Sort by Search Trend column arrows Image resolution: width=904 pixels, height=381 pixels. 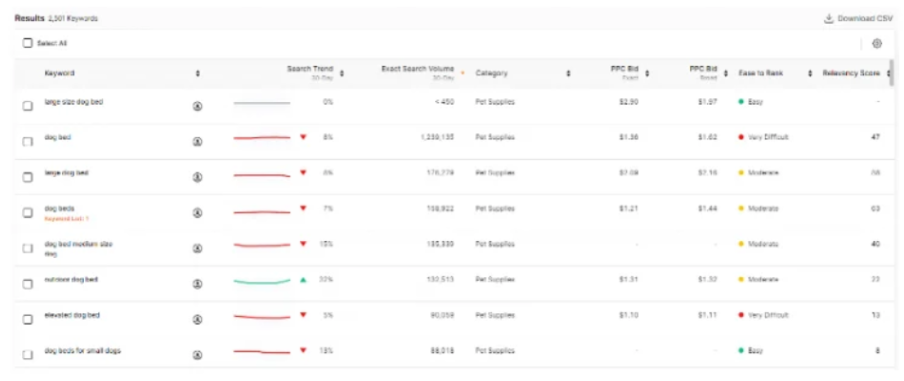(342, 74)
